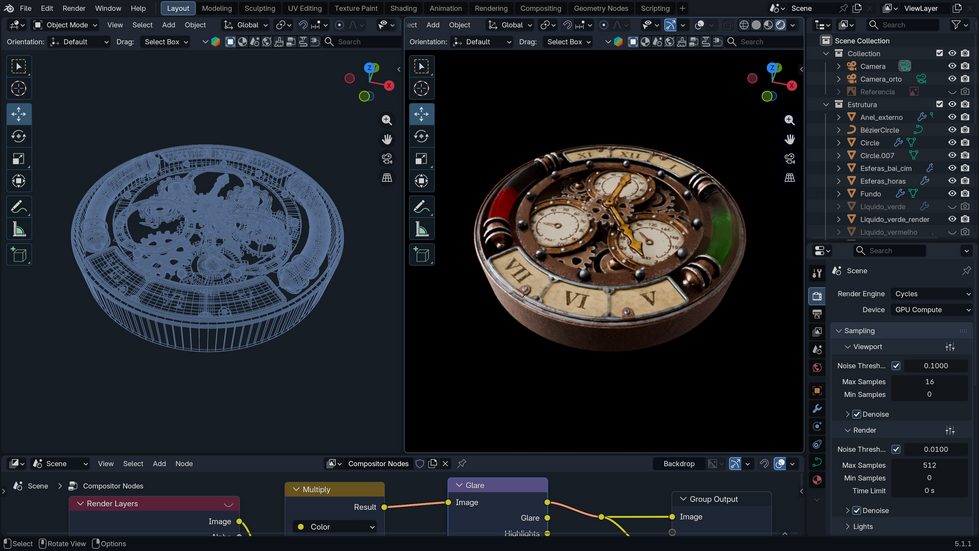This screenshot has width=979, height=551.
Task: Open the Tool properties tab
Action: point(817,273)
